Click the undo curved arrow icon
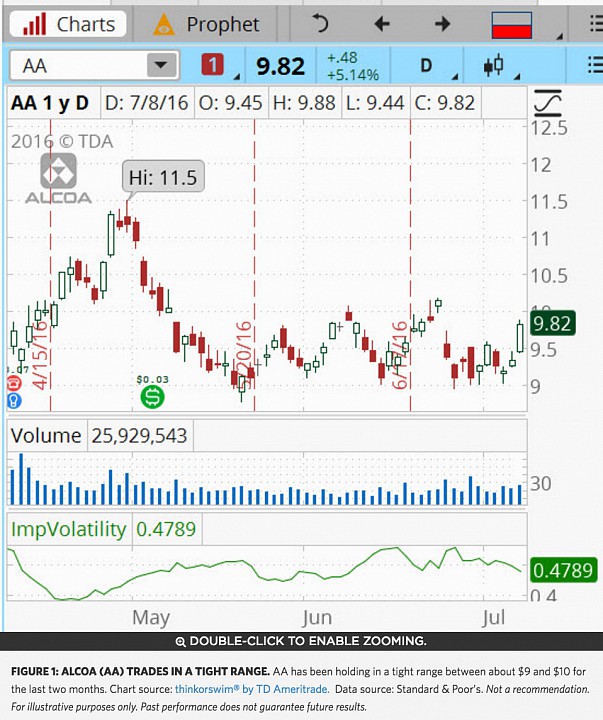Image resolution: width=603 pixels, height=720 pixels. pyautogui.click(x=320, y=23)
